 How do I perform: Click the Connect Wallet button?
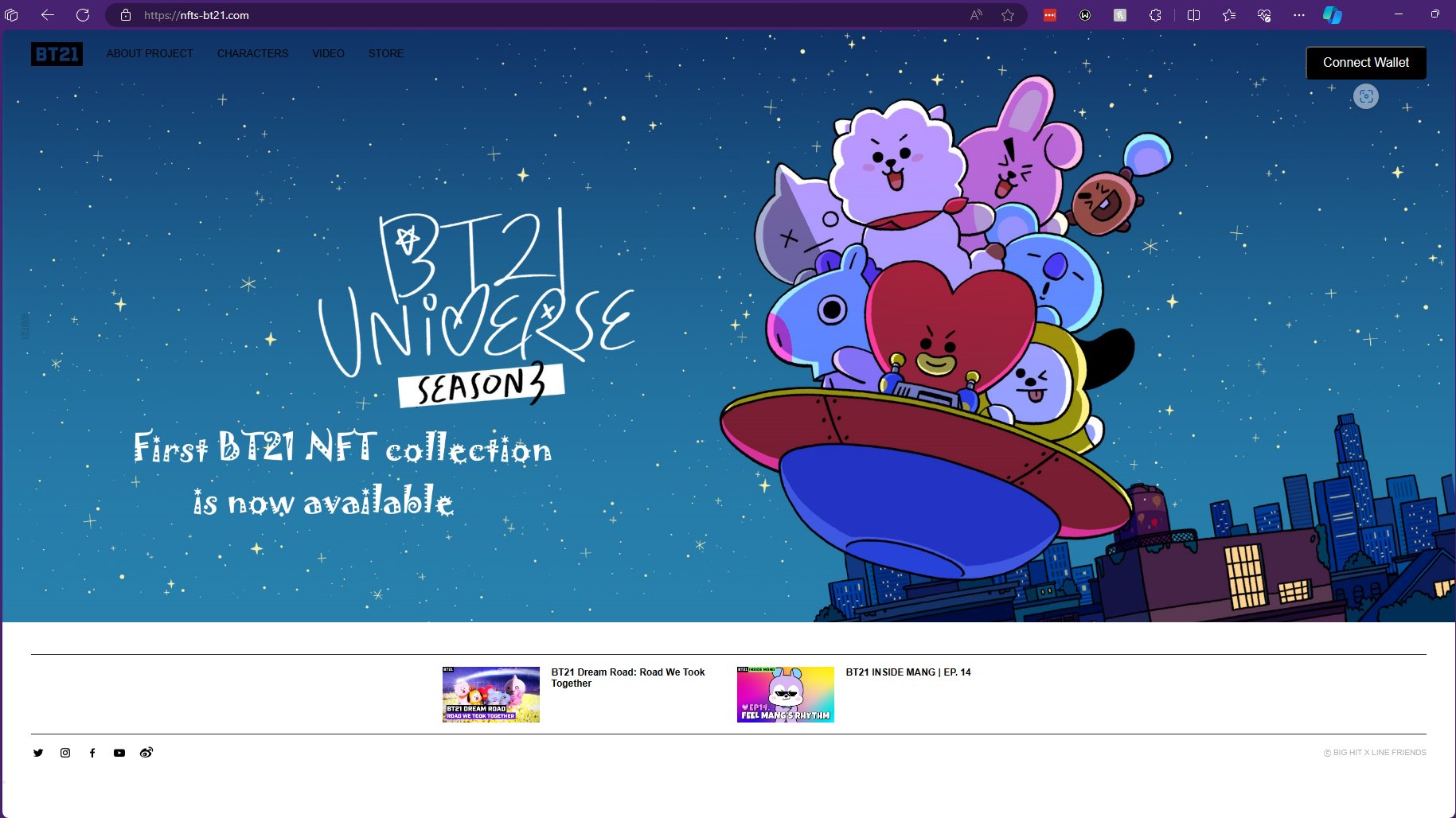tap(1365, 62)
